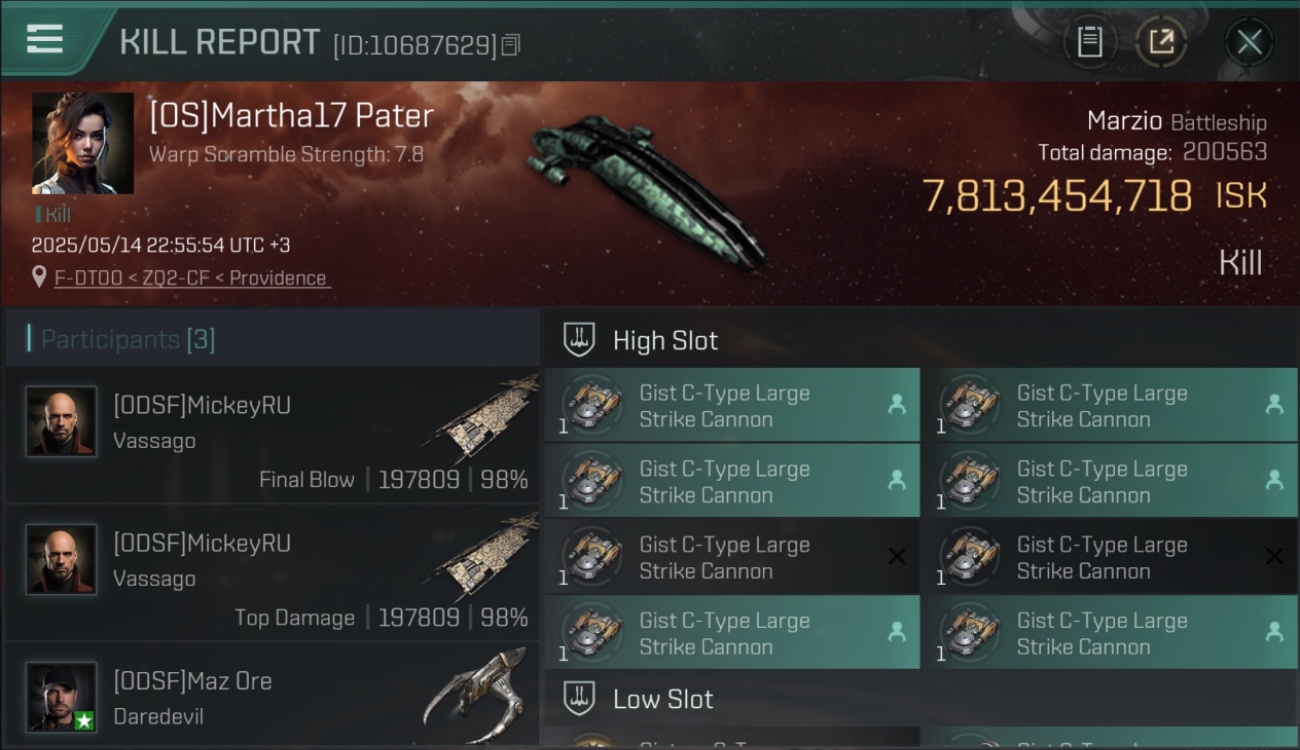Close the kill report window
Image resolution: width=1300 pixels, height=750 pixels.
[x=1249, y=42]
